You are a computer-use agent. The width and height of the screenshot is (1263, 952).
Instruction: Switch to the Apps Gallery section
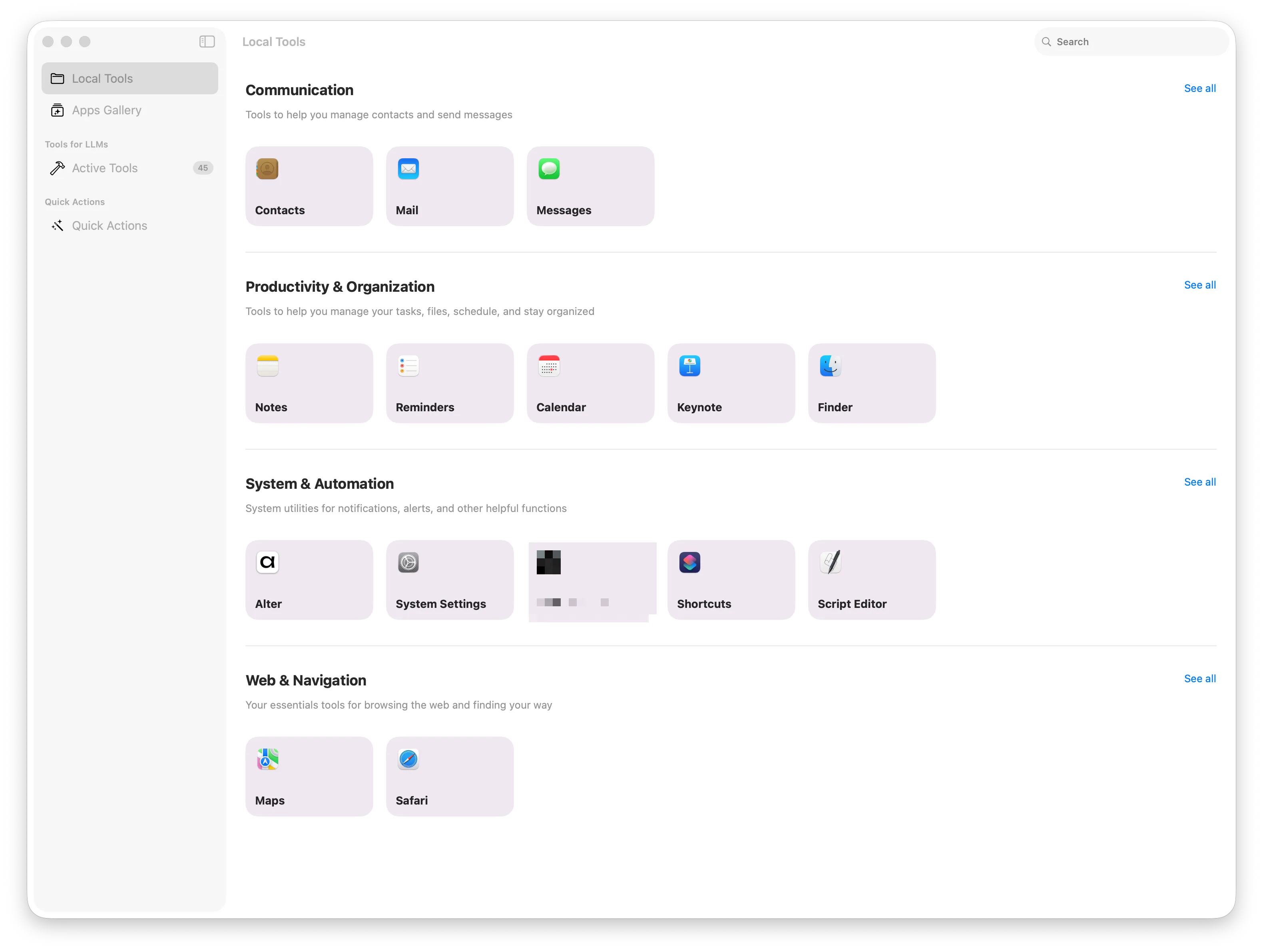click(107, 110)
